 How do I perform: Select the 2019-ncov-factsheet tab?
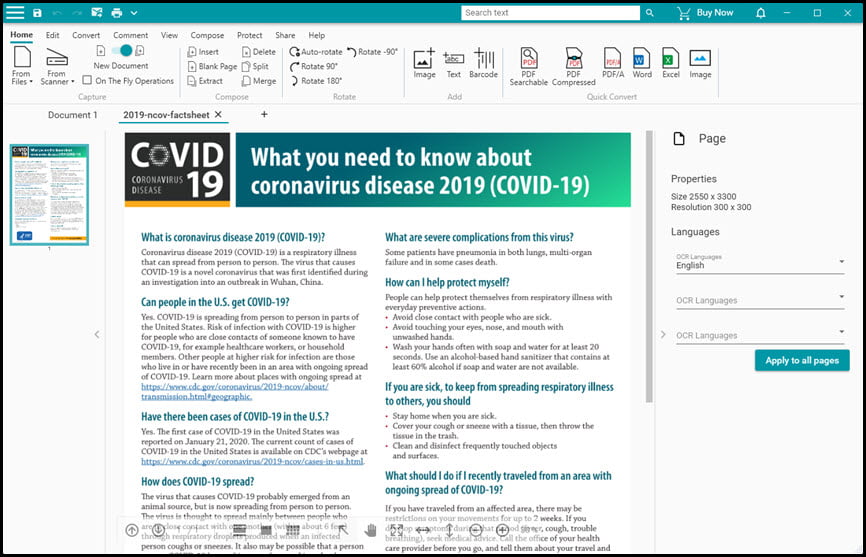166,115
